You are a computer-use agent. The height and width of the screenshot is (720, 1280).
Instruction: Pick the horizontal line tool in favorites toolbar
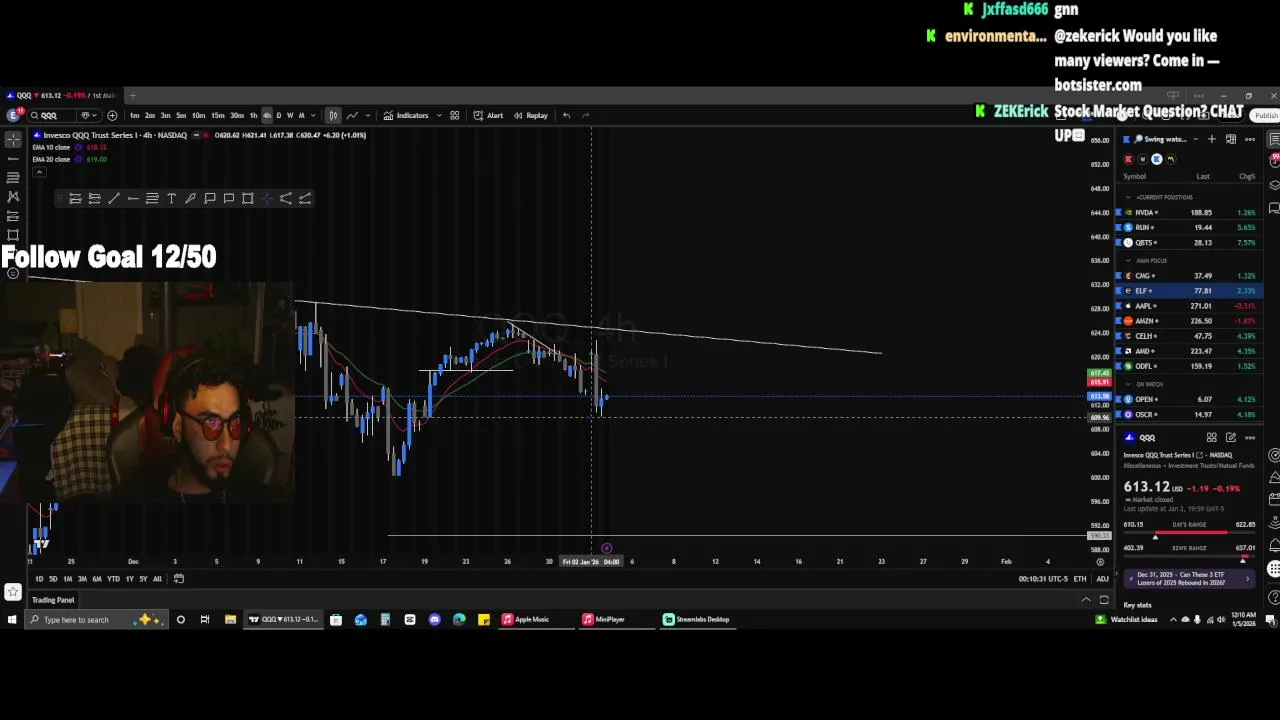[133, 198]
